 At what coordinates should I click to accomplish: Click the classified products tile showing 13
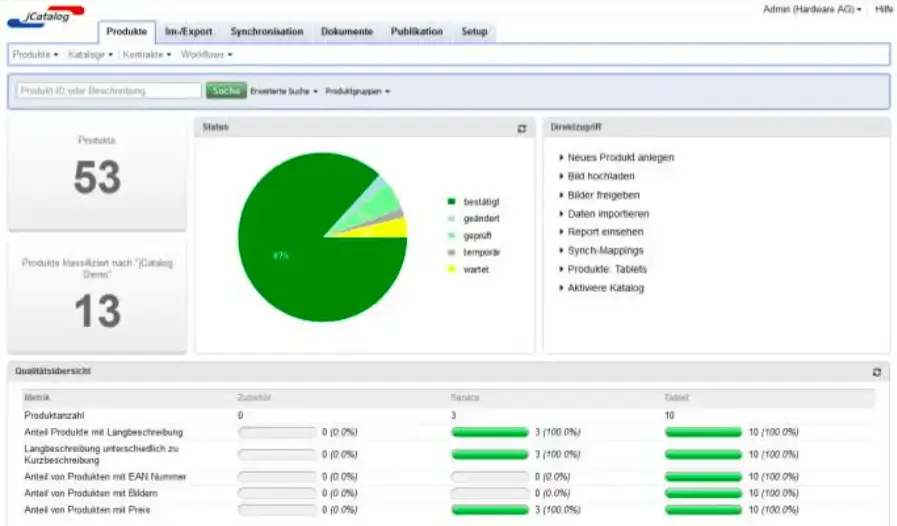97,298
